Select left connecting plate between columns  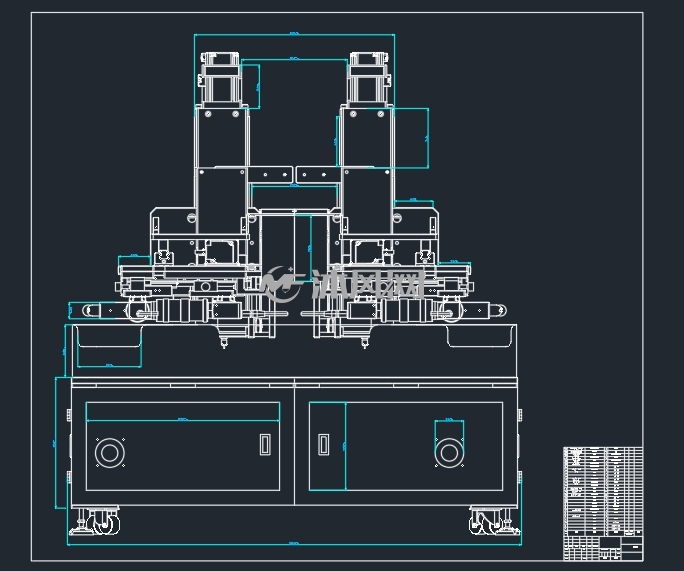(271, 174)
